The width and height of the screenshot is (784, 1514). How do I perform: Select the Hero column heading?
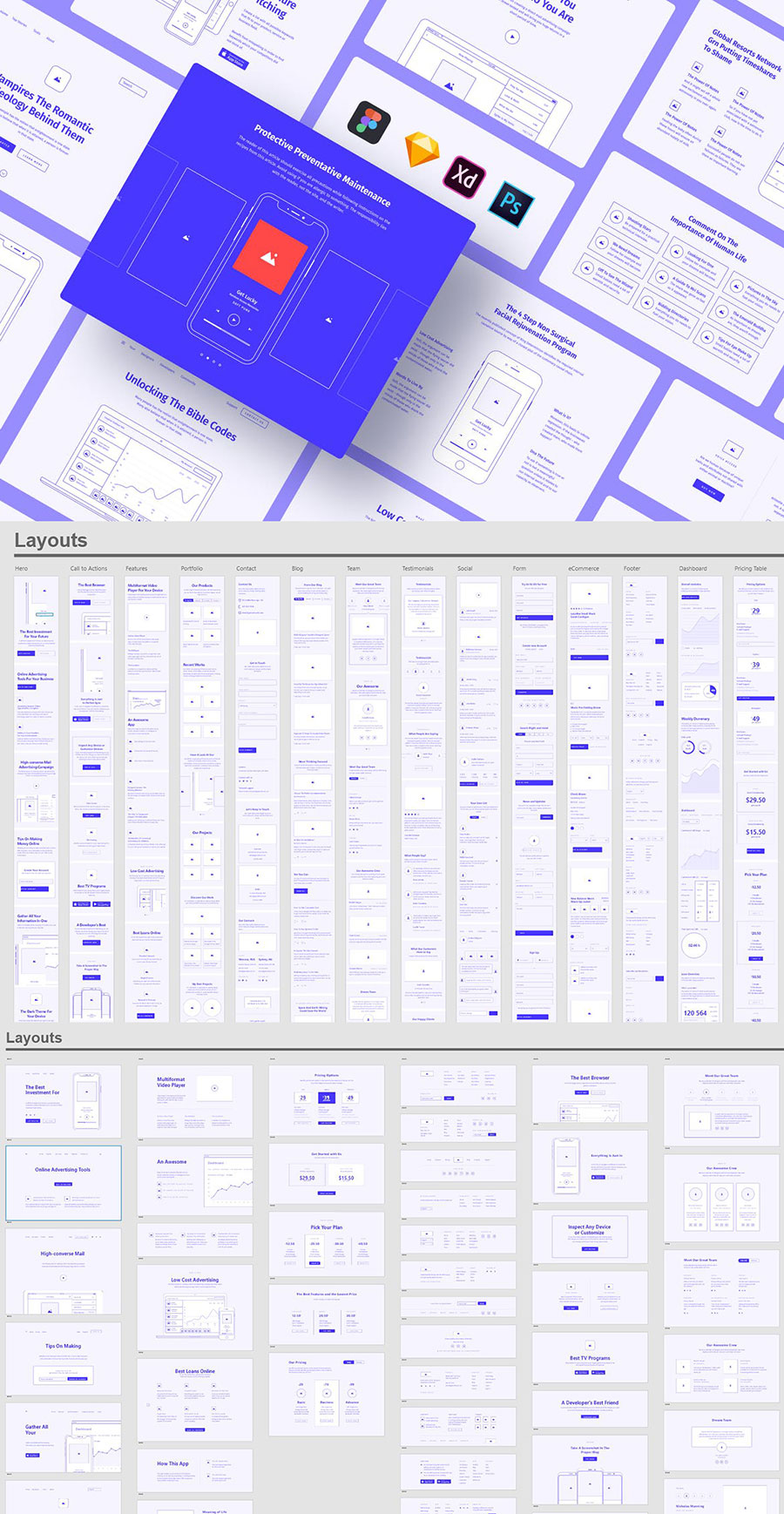coord(21,568)
